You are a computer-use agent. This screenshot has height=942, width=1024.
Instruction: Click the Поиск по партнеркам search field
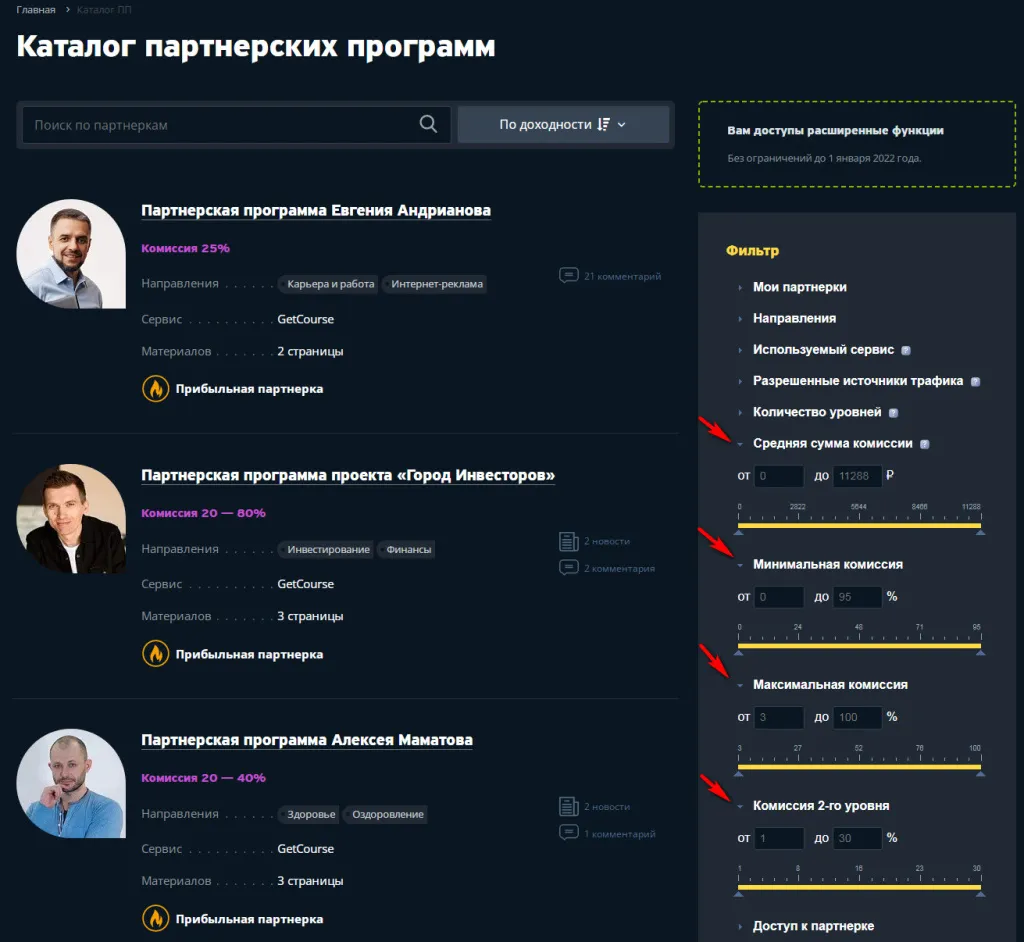[220, 125]
